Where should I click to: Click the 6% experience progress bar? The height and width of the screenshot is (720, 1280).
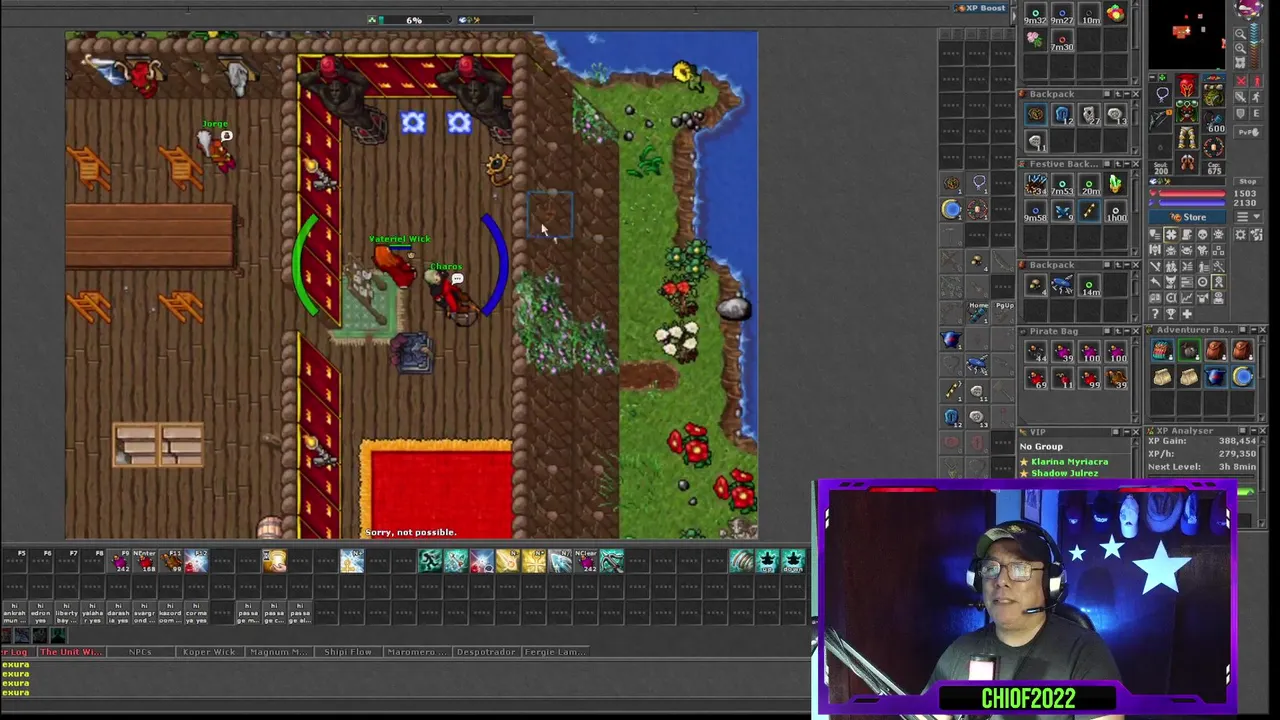pyautogui.click(x=415, y=20)
